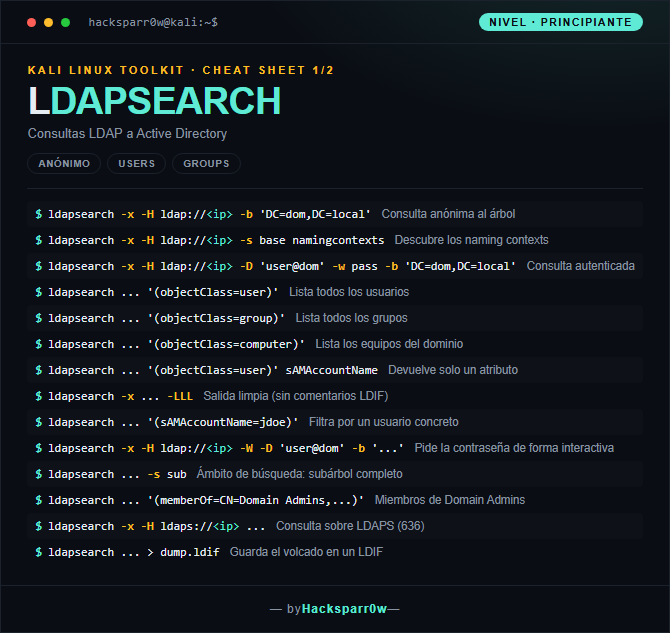Click the hacksparr0w@kali:~$ prompt text
This screenshot has height=633, width=670.
click(153, 22)
